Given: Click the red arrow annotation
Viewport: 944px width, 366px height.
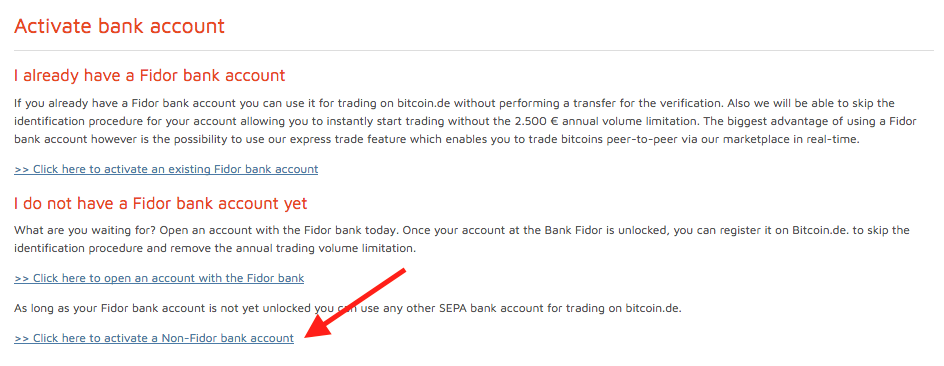Looking at the screenshot, I should [x=355, y=305].
